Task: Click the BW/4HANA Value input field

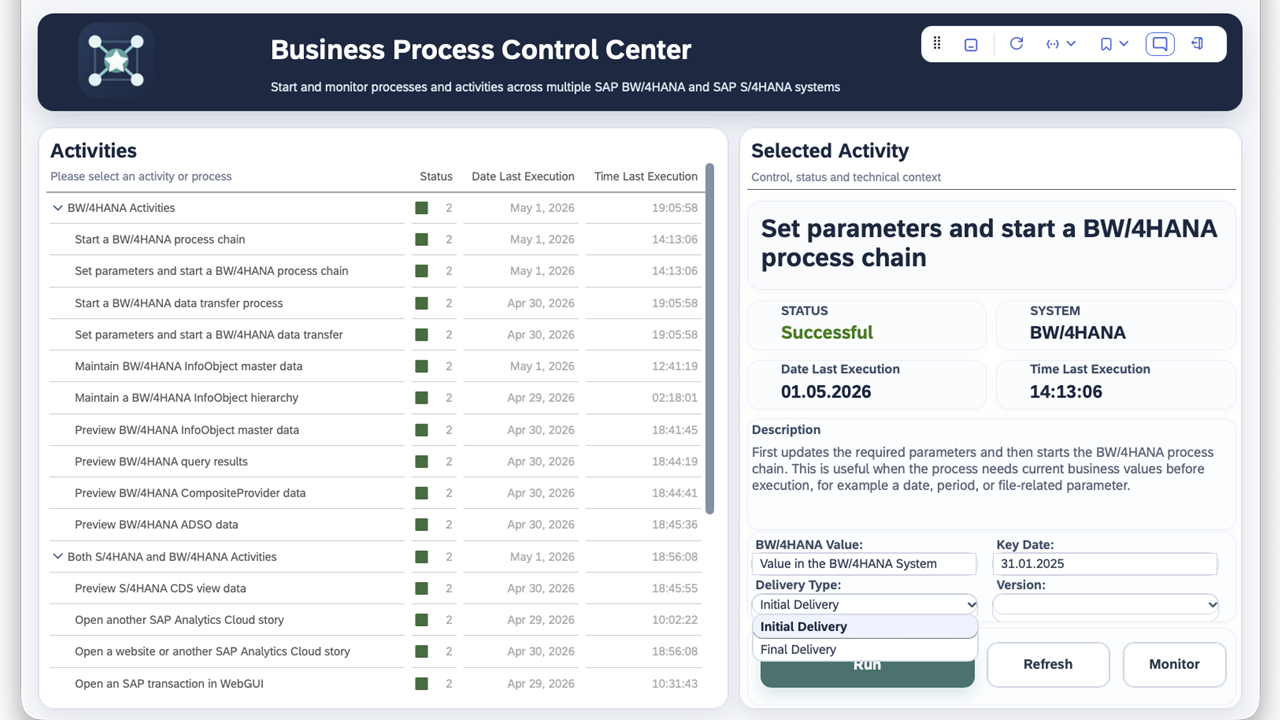Action: pos(865,564)
